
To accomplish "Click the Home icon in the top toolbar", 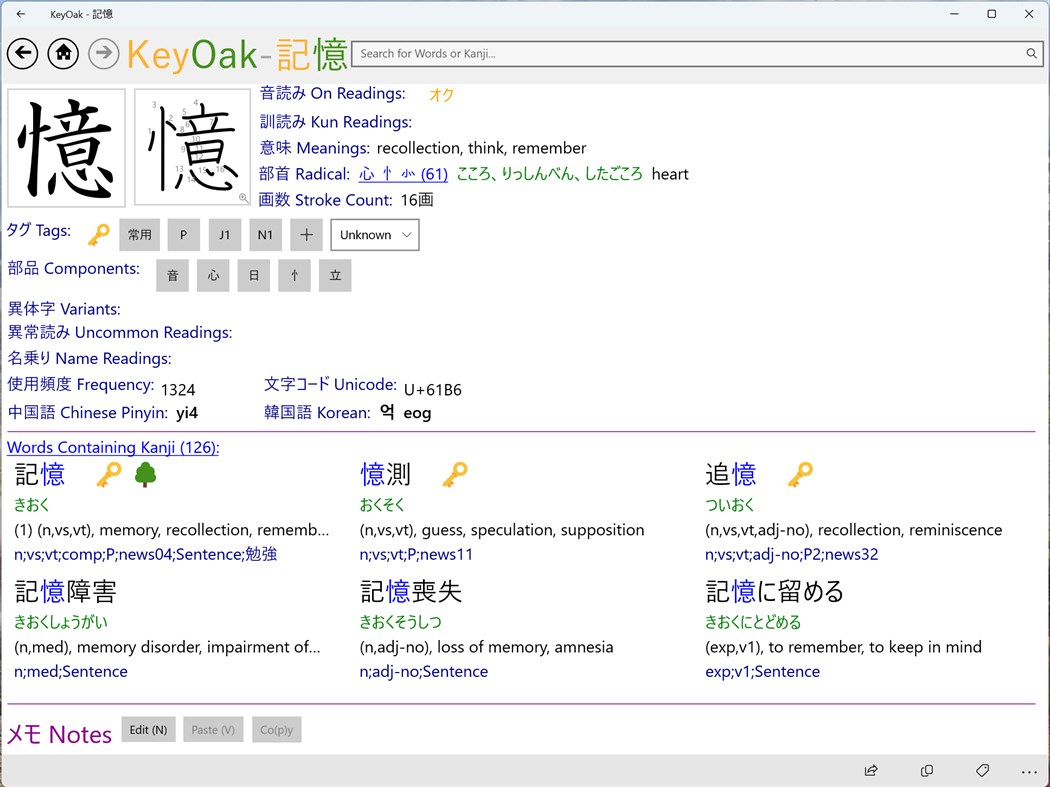I will pyautogui.click(x=62, y=53).
